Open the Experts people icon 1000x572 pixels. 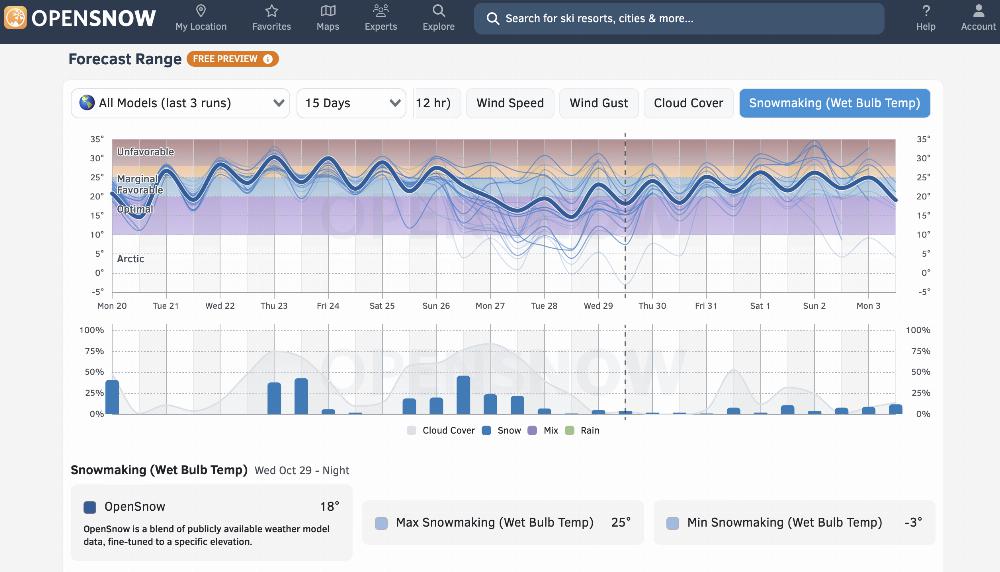380,11
